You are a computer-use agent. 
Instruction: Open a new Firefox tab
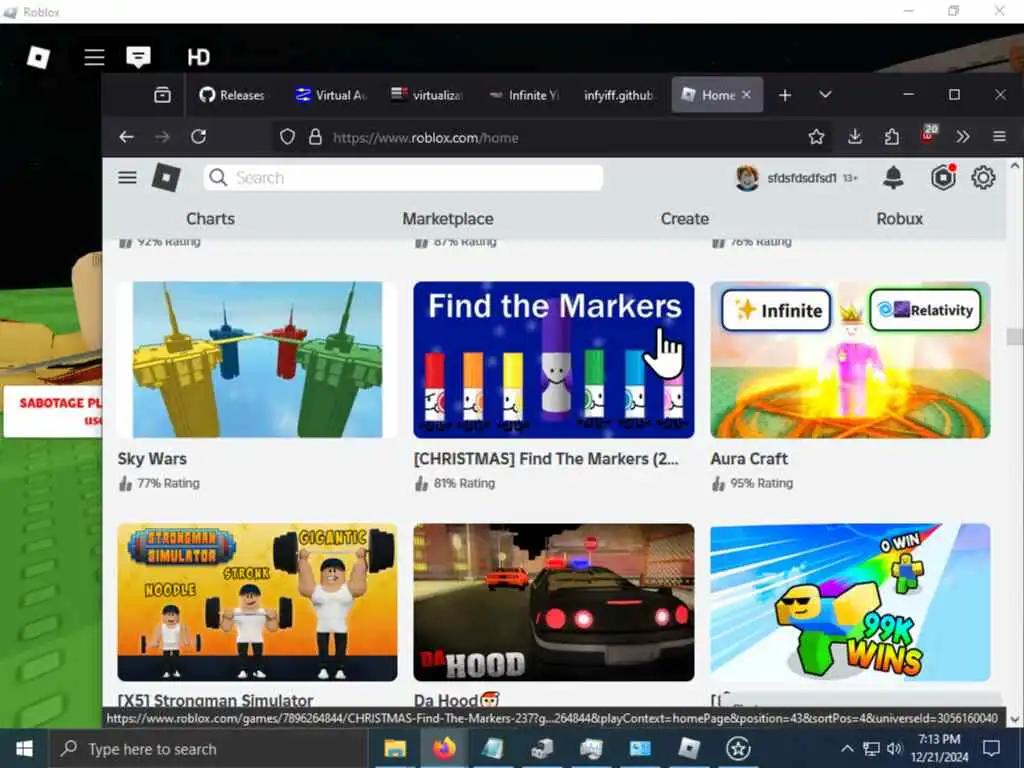point(785,95)
